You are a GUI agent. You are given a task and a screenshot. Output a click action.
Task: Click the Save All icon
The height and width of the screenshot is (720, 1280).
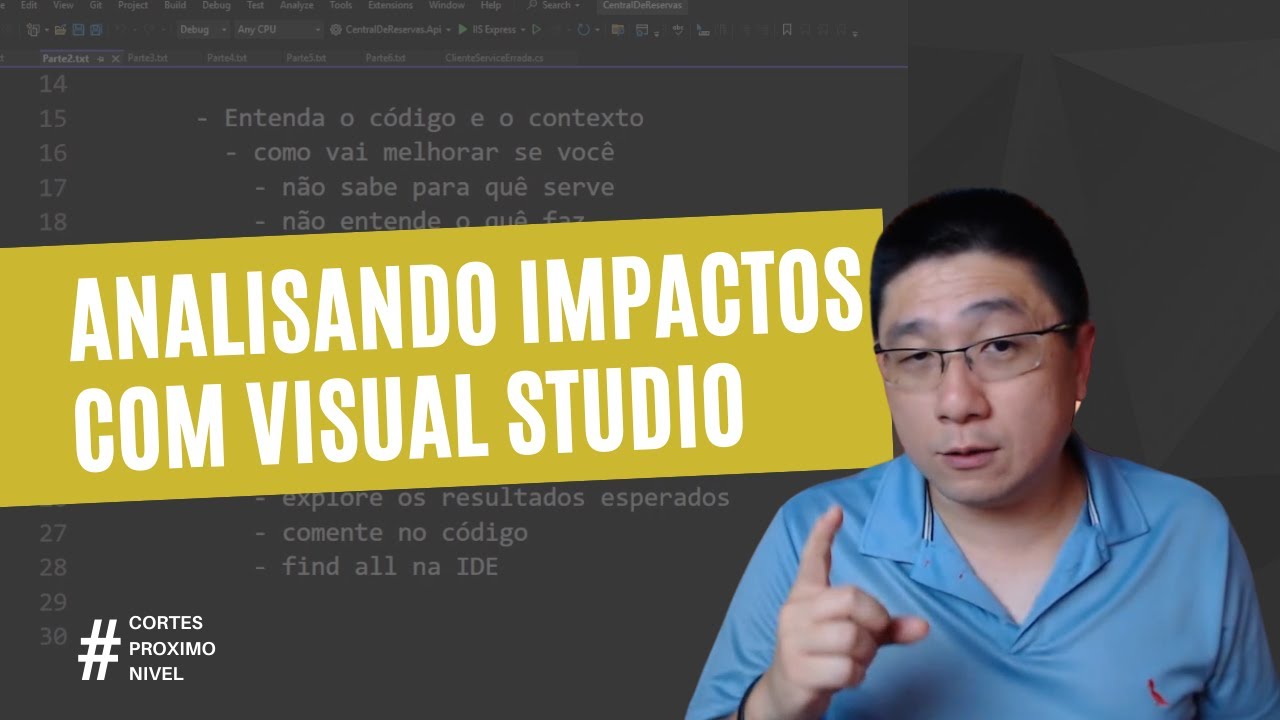pyautogui.click(x=96, y=30)
